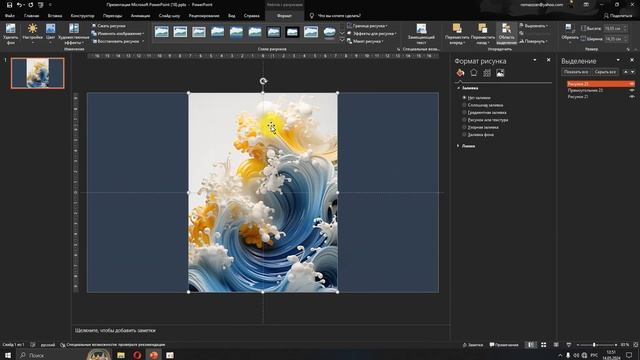The image size is (640, 360).
Task: Click Обрезать (Crop) tool
Action: point(569,32)
